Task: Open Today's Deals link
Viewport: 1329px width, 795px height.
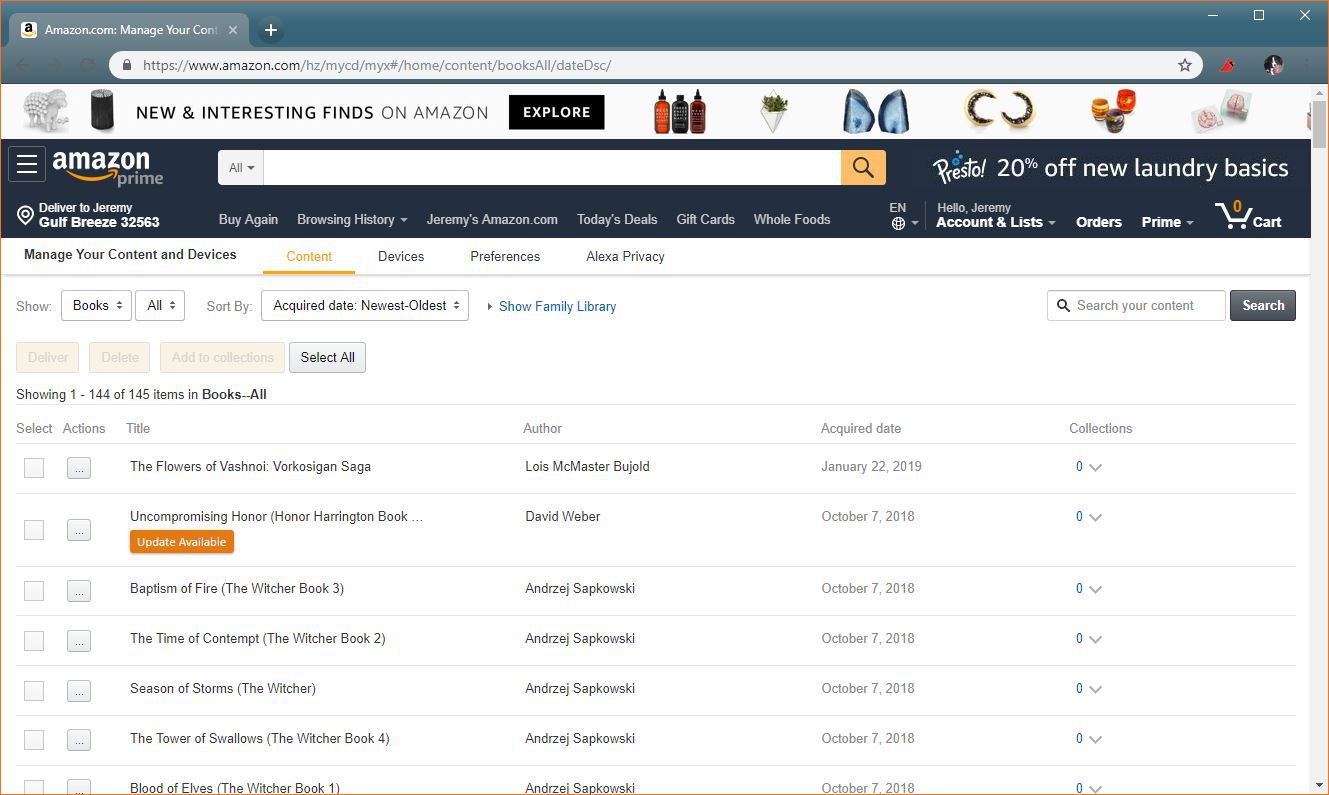Action: (617, 220)
